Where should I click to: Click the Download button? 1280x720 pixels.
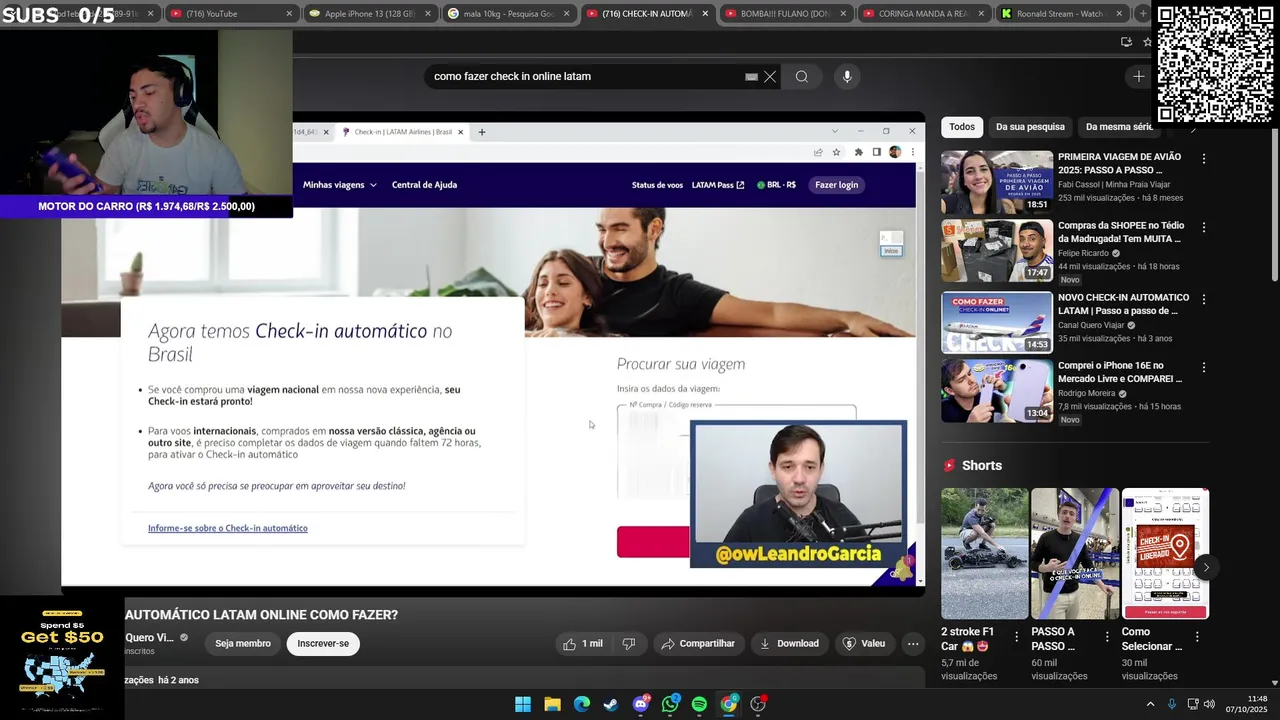[x=789, y=644]
